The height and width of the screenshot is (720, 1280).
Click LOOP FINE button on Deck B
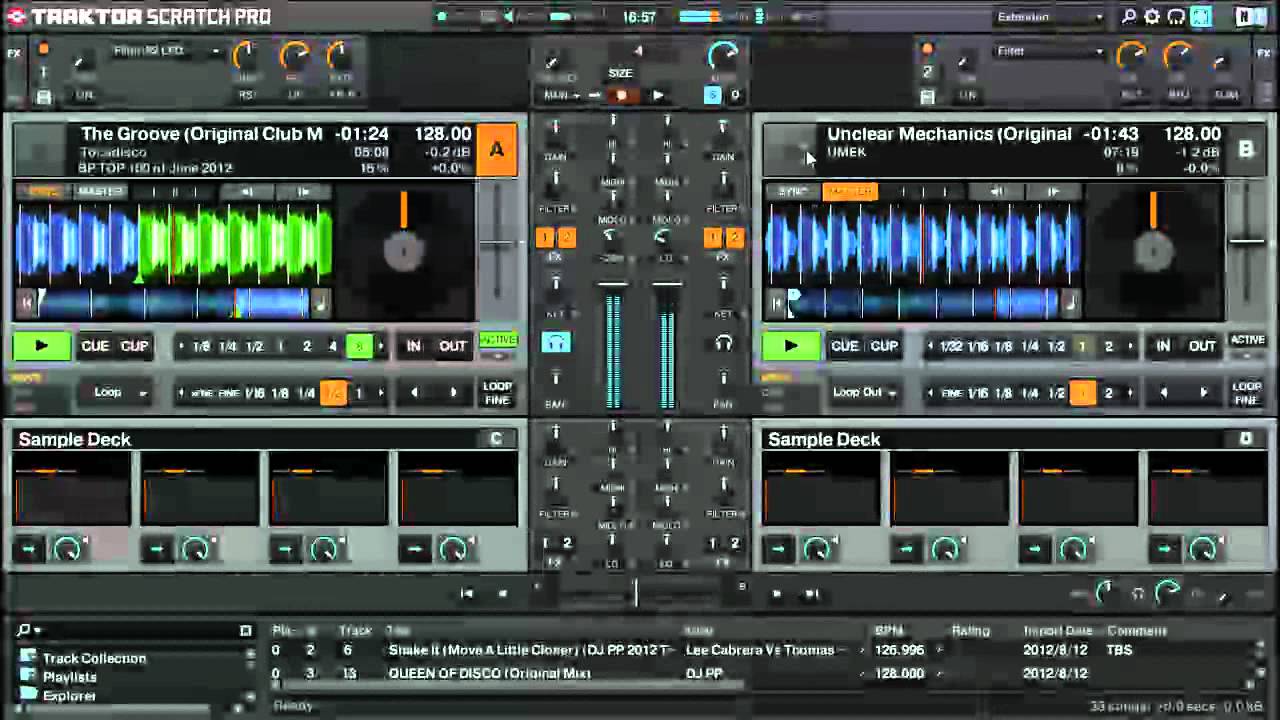tap(1247, 393)
